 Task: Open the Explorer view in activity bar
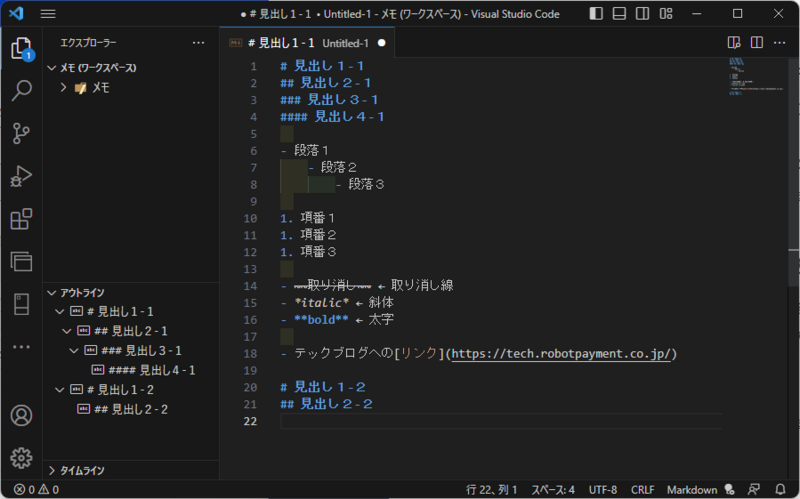click(21, 49)
